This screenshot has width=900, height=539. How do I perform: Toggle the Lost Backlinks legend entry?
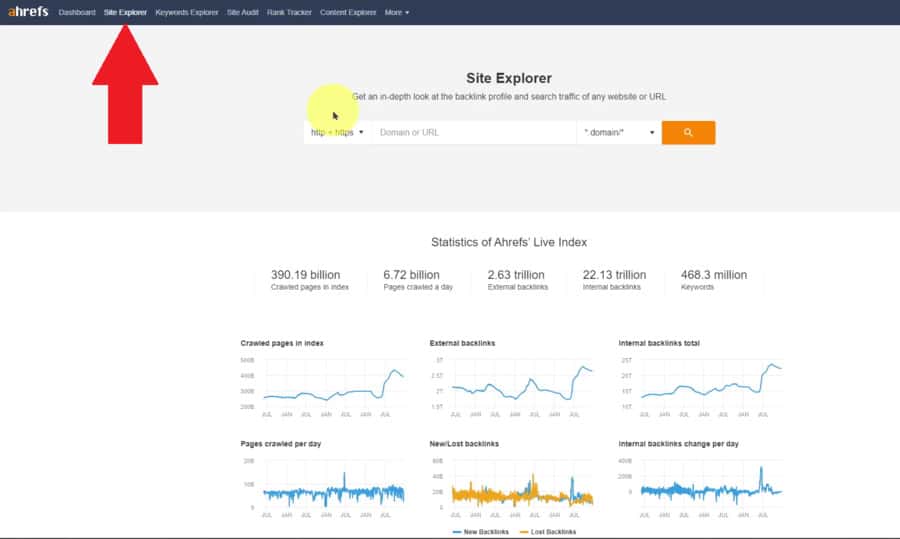click(x=548, y=532)
